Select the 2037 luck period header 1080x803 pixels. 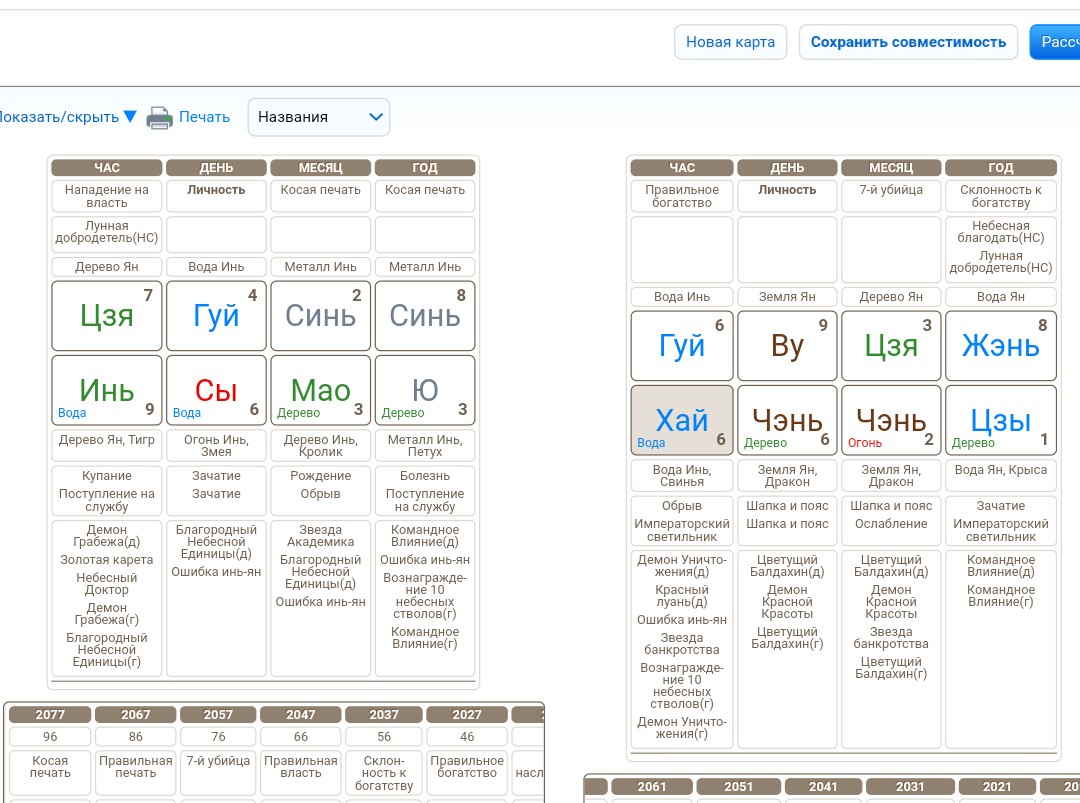tap(384, 715)
